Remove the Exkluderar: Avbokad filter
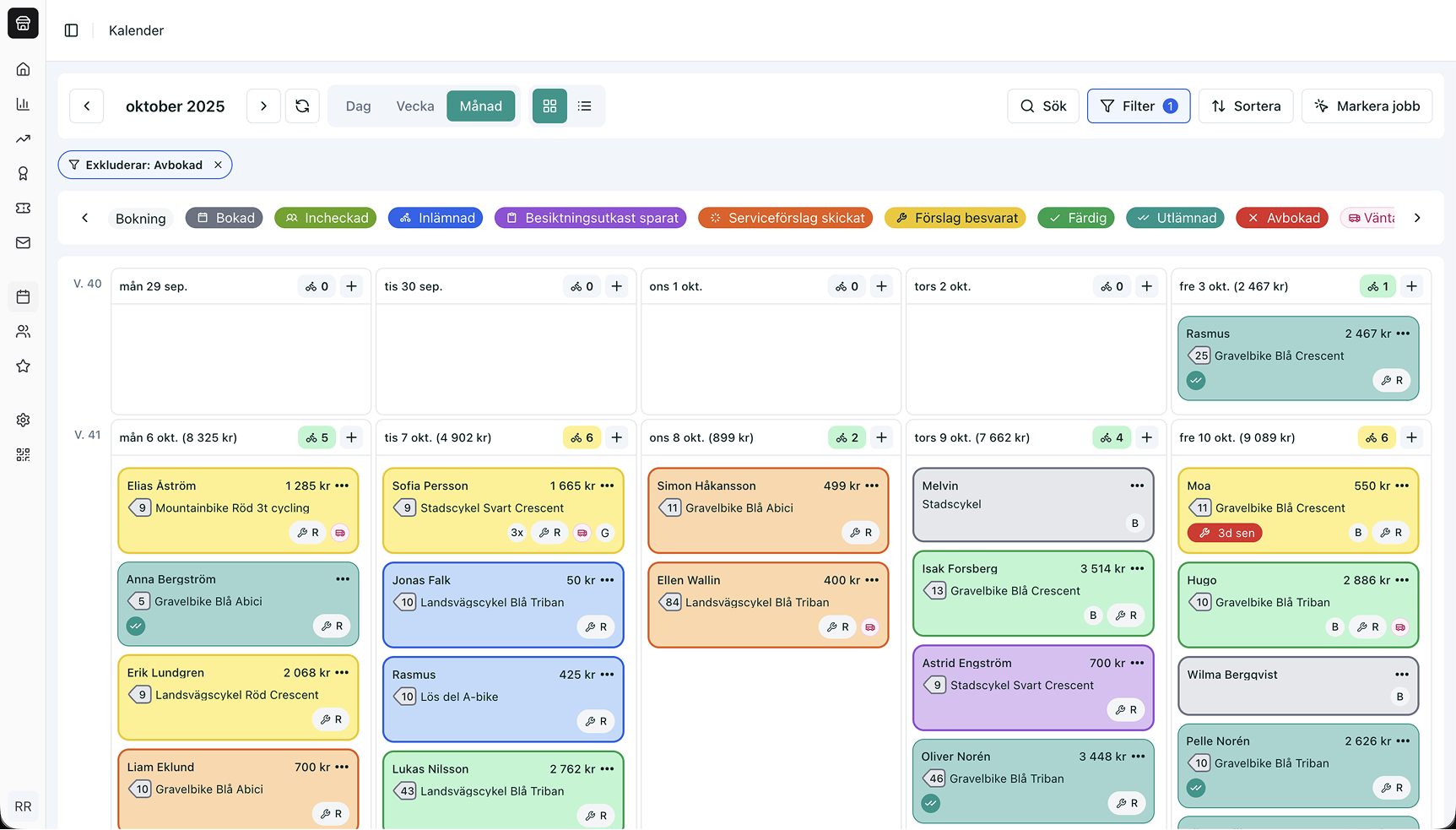The width and height of the screenshot is (1456, 830). pos(218,165)
